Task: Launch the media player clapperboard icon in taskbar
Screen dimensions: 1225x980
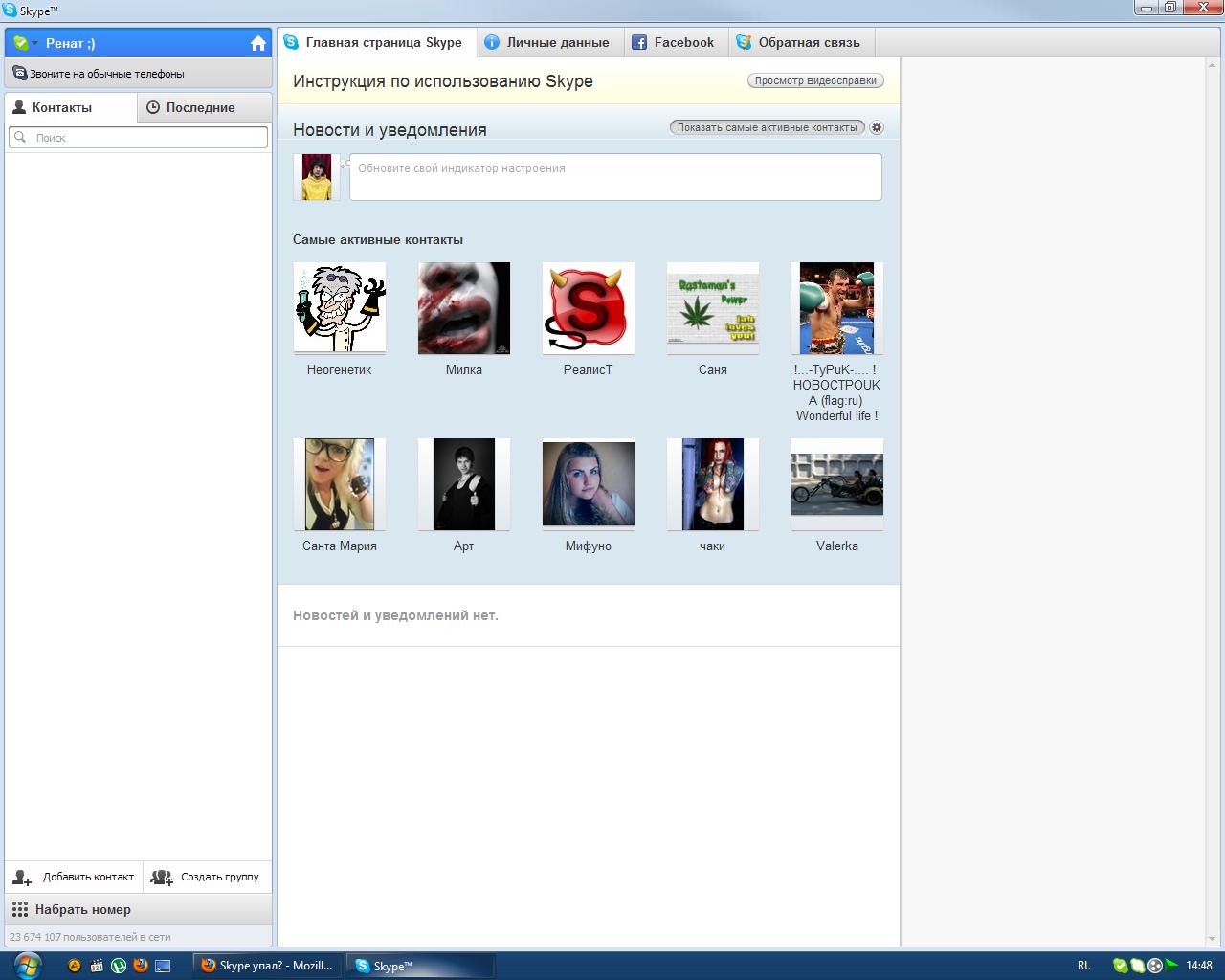Action: coord(97,966)
